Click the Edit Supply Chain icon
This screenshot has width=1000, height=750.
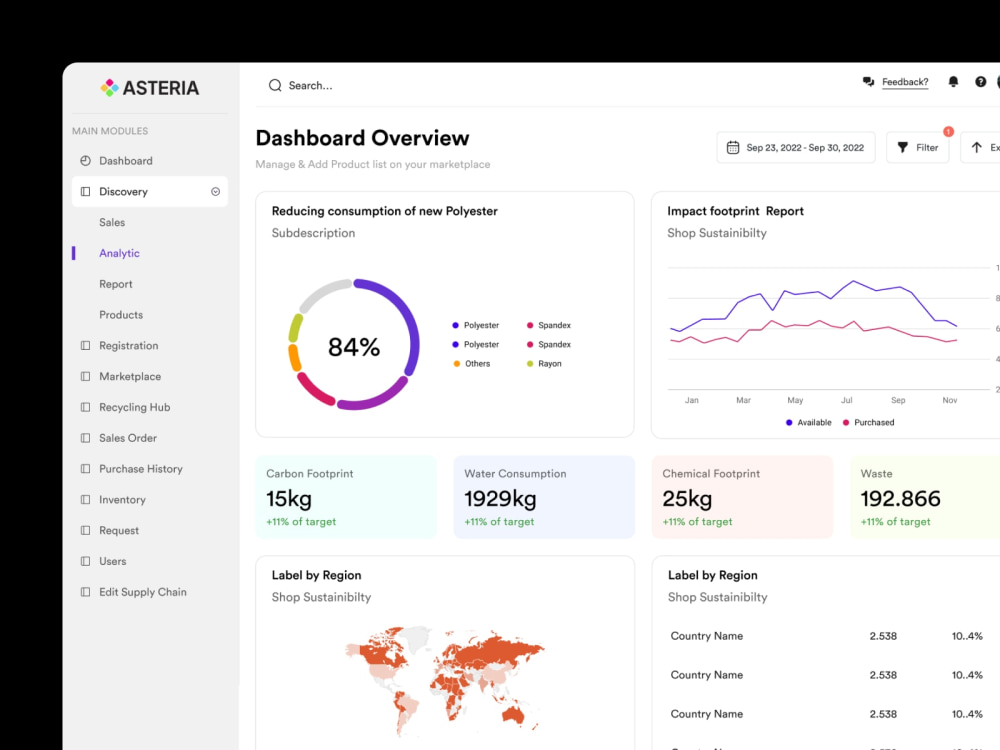click(x=85, y=592)
